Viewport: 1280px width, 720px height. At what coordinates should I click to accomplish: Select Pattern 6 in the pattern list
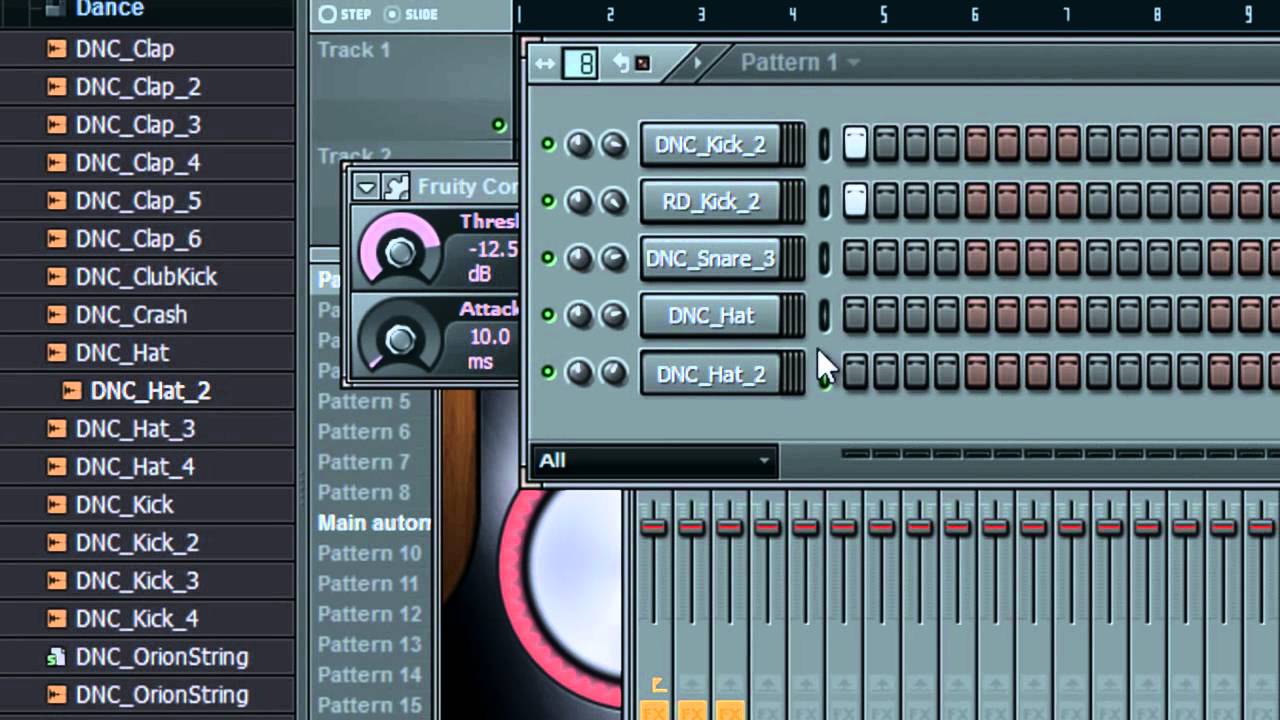364,431
